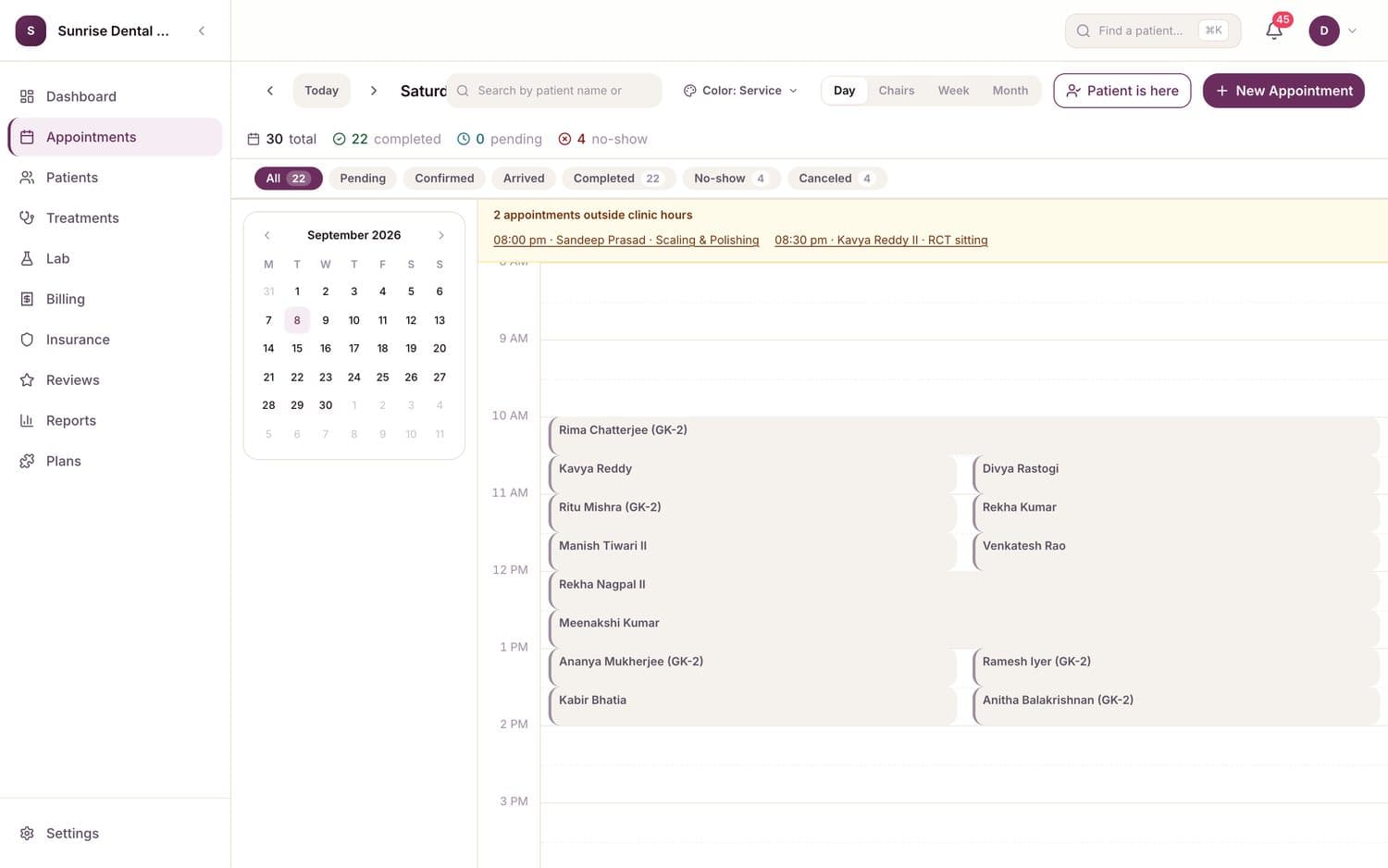Open Reviews in the sidebar
This screenshot has width=1388, height=868.
[x=115, y=380]
